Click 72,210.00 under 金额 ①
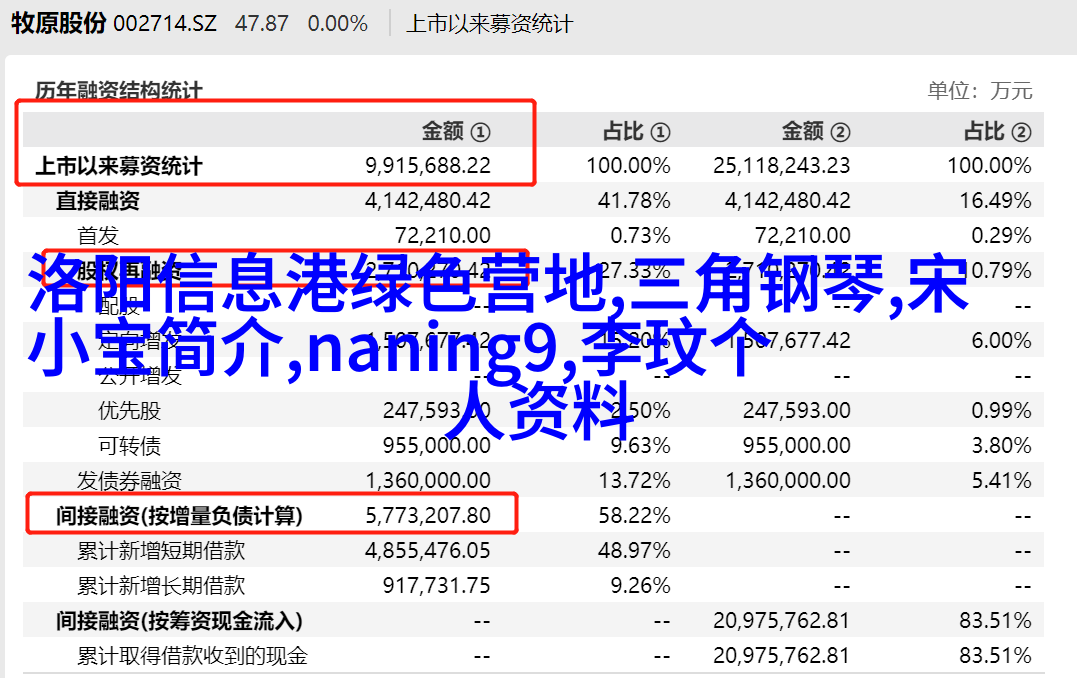 [443, 236]
